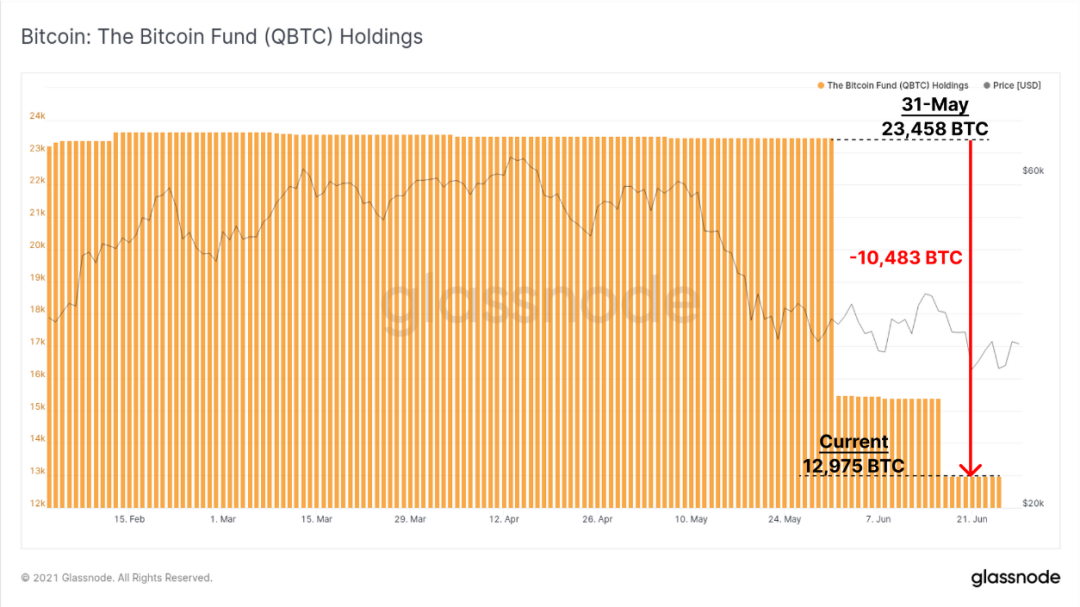Click the $60k price axis label

1032,170
